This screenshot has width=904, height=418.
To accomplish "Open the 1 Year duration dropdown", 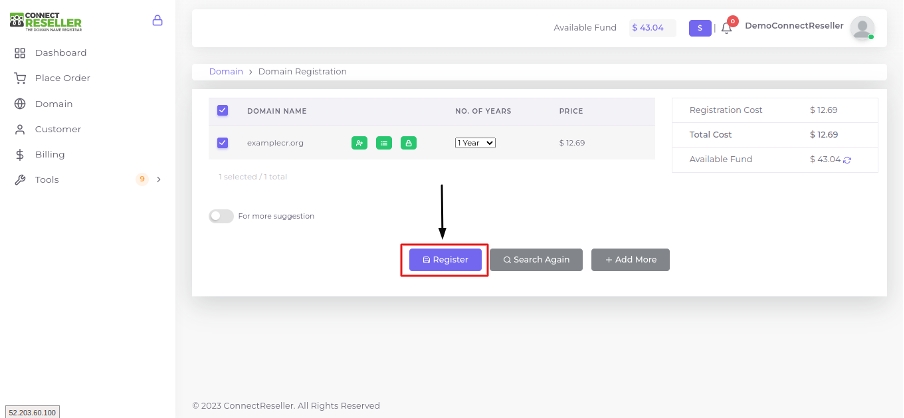I will (x=476, y=142).
